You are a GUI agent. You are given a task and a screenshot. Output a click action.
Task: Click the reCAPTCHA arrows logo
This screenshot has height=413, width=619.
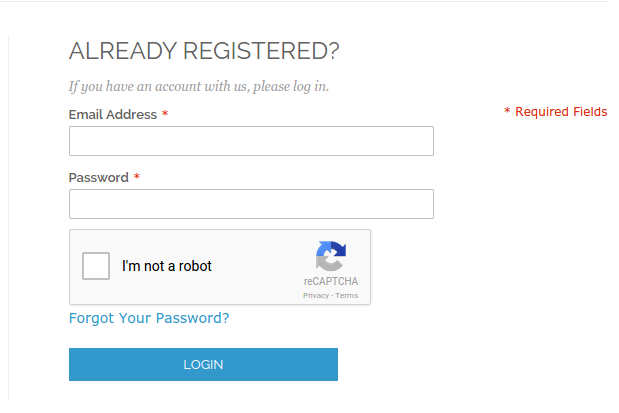pyautogui.click(x=331, y=256)
